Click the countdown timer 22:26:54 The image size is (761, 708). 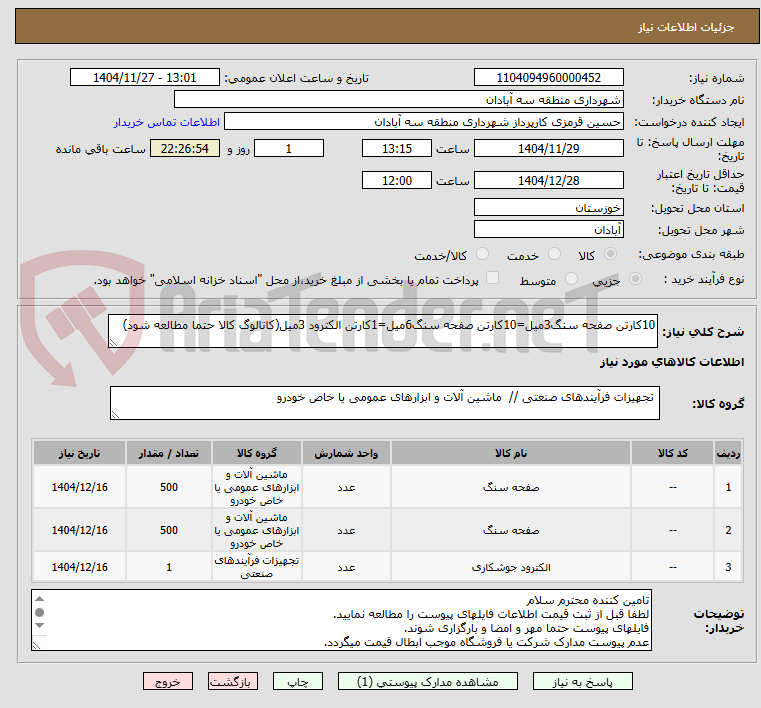click(185, 148)
